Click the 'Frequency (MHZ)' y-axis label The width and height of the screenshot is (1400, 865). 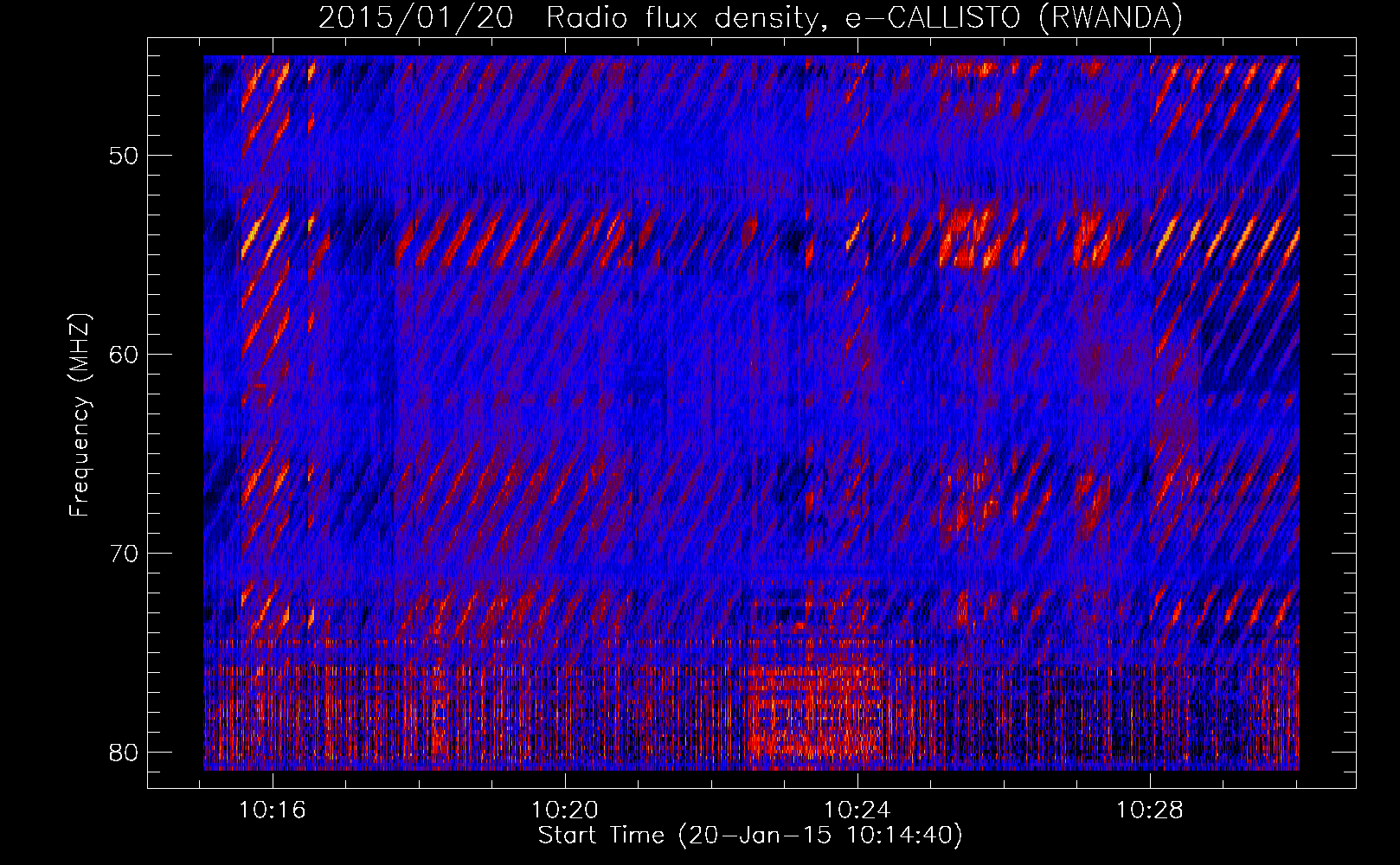coord(80,415)
